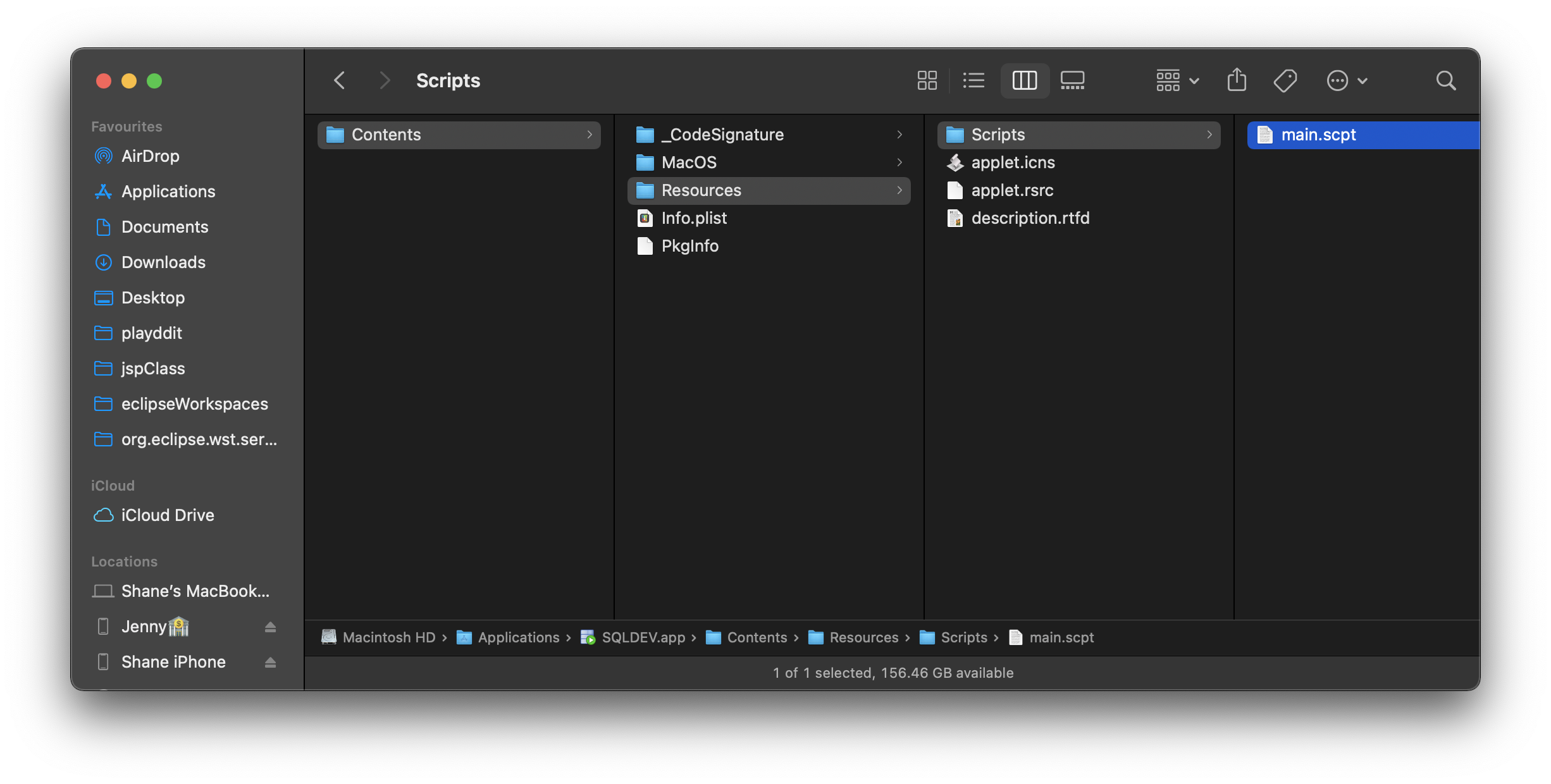Select the applet.icns file

pos(1012,162)
